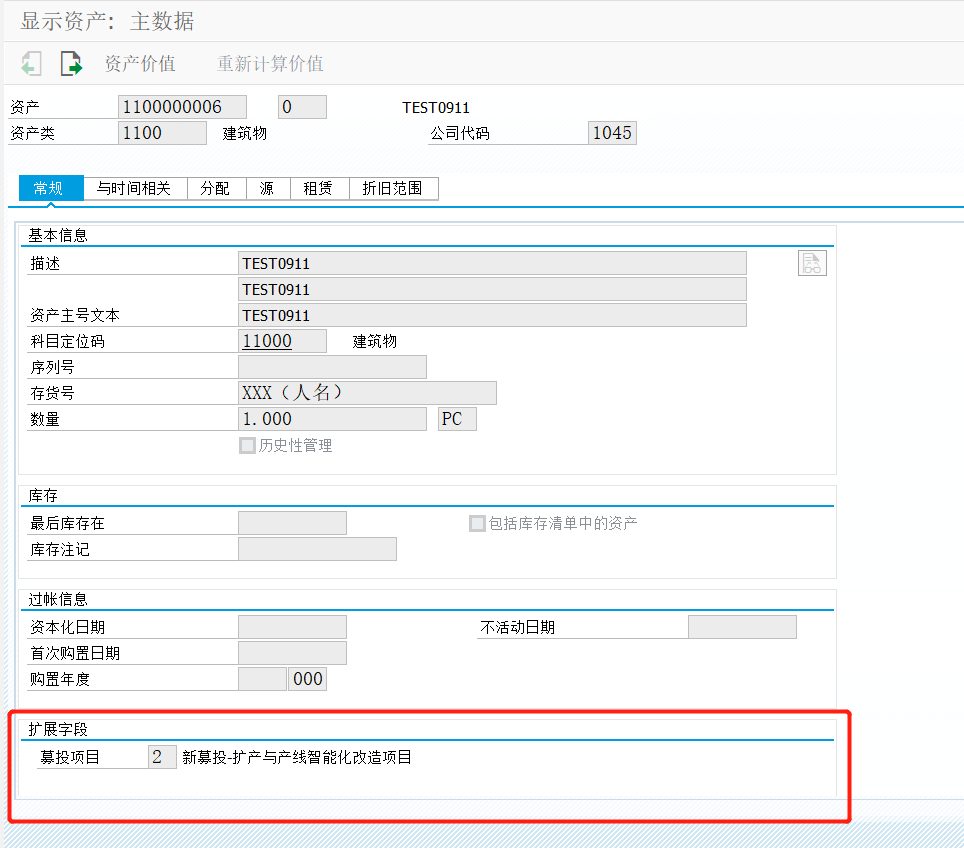Switch to the 与时间相关 tab
The image size is (964, 848).
(x=135, y=188)
